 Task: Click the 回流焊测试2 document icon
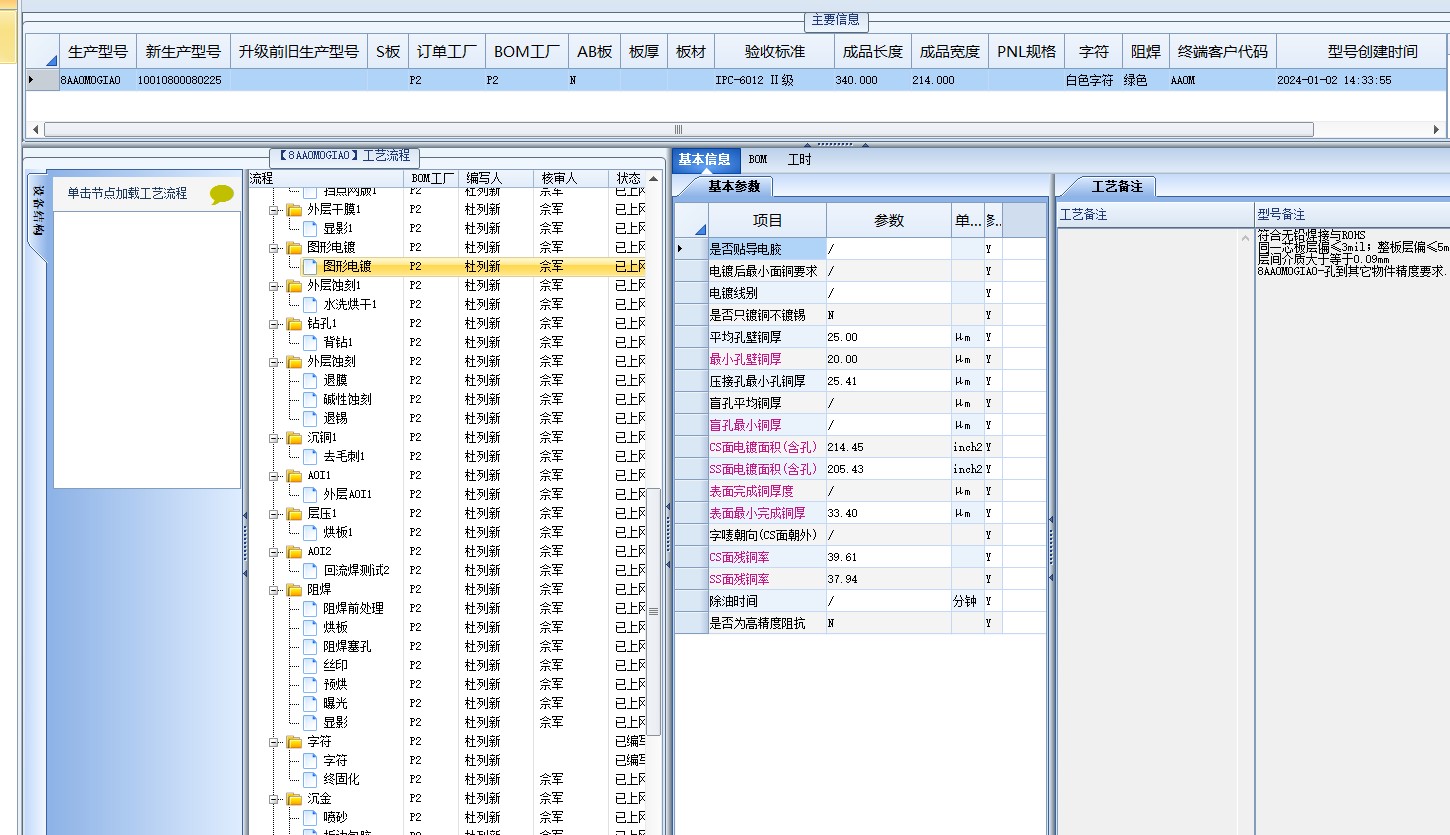tap(310, 571)
